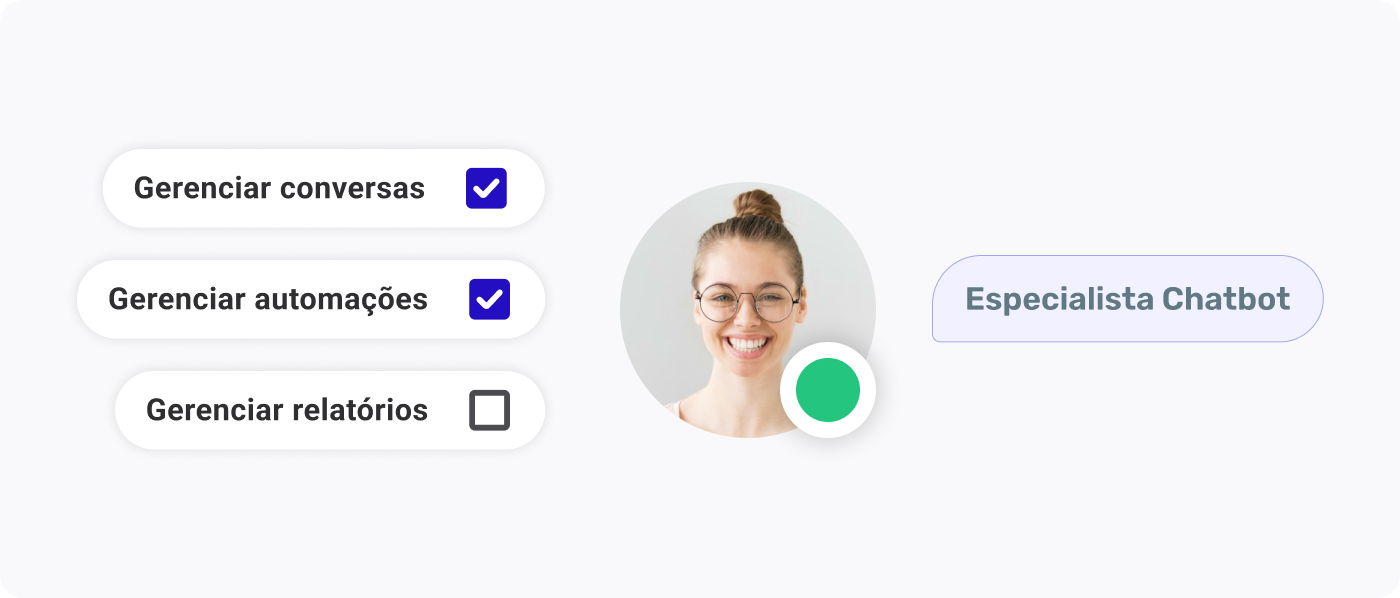This screenshot has width=1400, height=598.
Task: Click the word Especialista in the badge
Action: [1060, 300]
